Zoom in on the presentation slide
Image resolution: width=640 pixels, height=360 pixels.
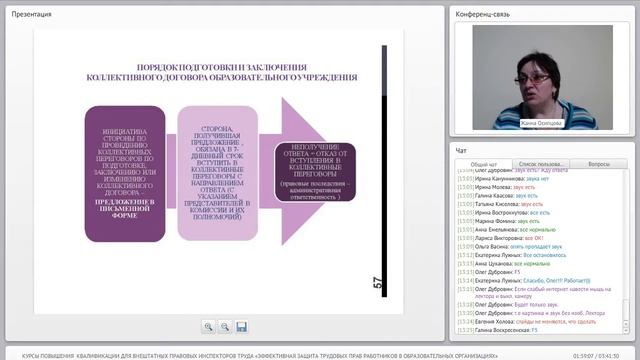208,327
